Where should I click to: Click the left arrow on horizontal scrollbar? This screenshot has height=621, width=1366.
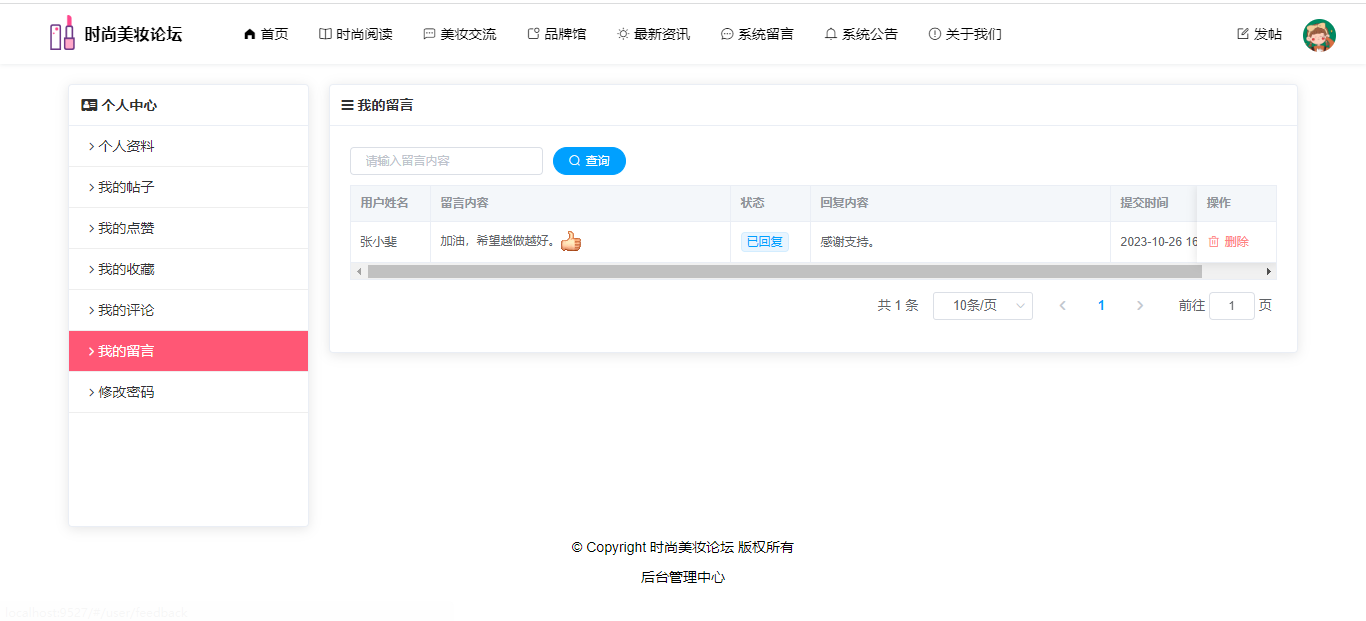click(x=358, y=272)
